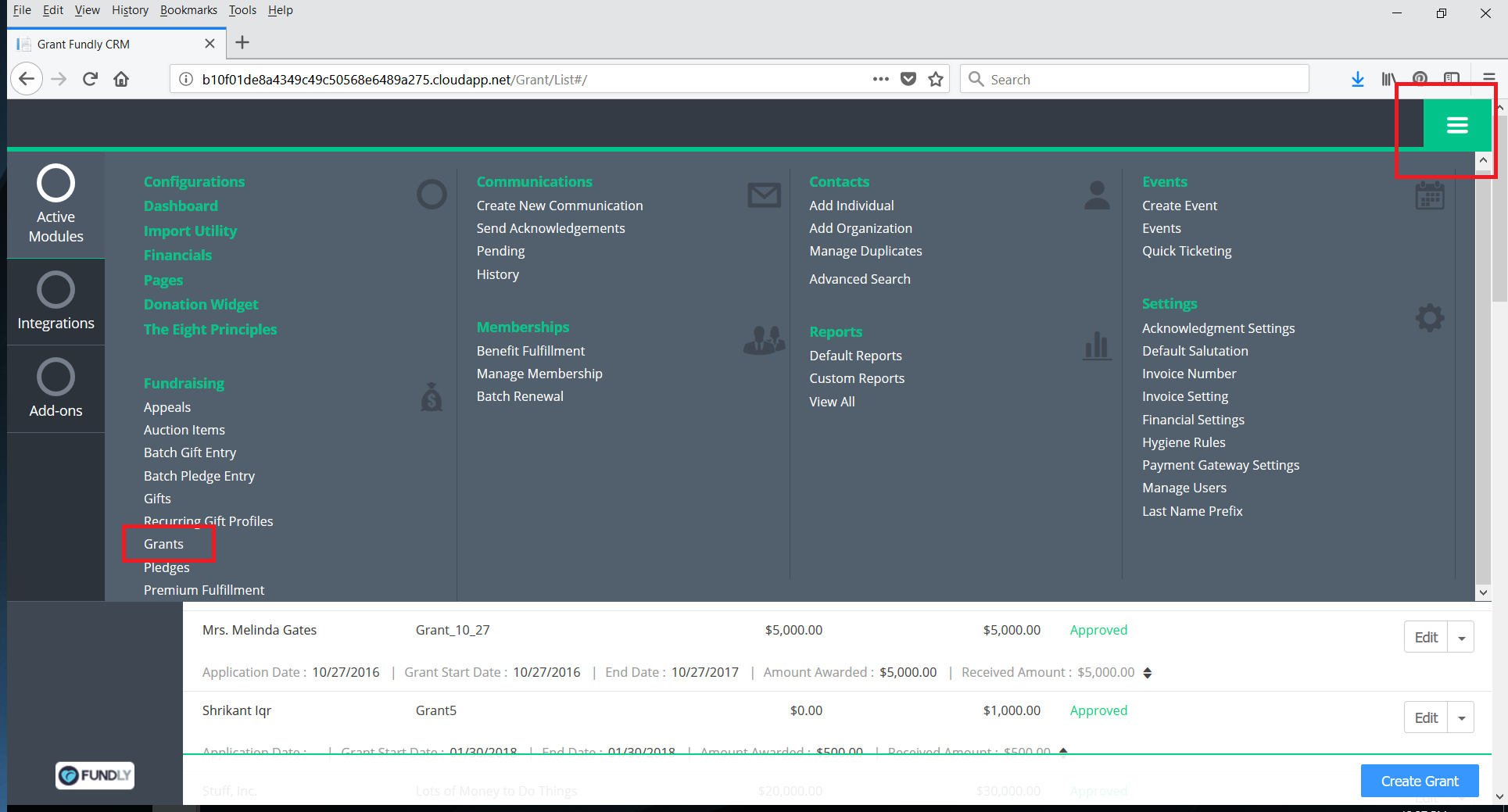Expand Edit dropdown for Melinda Gates grant

point(1461,638)
